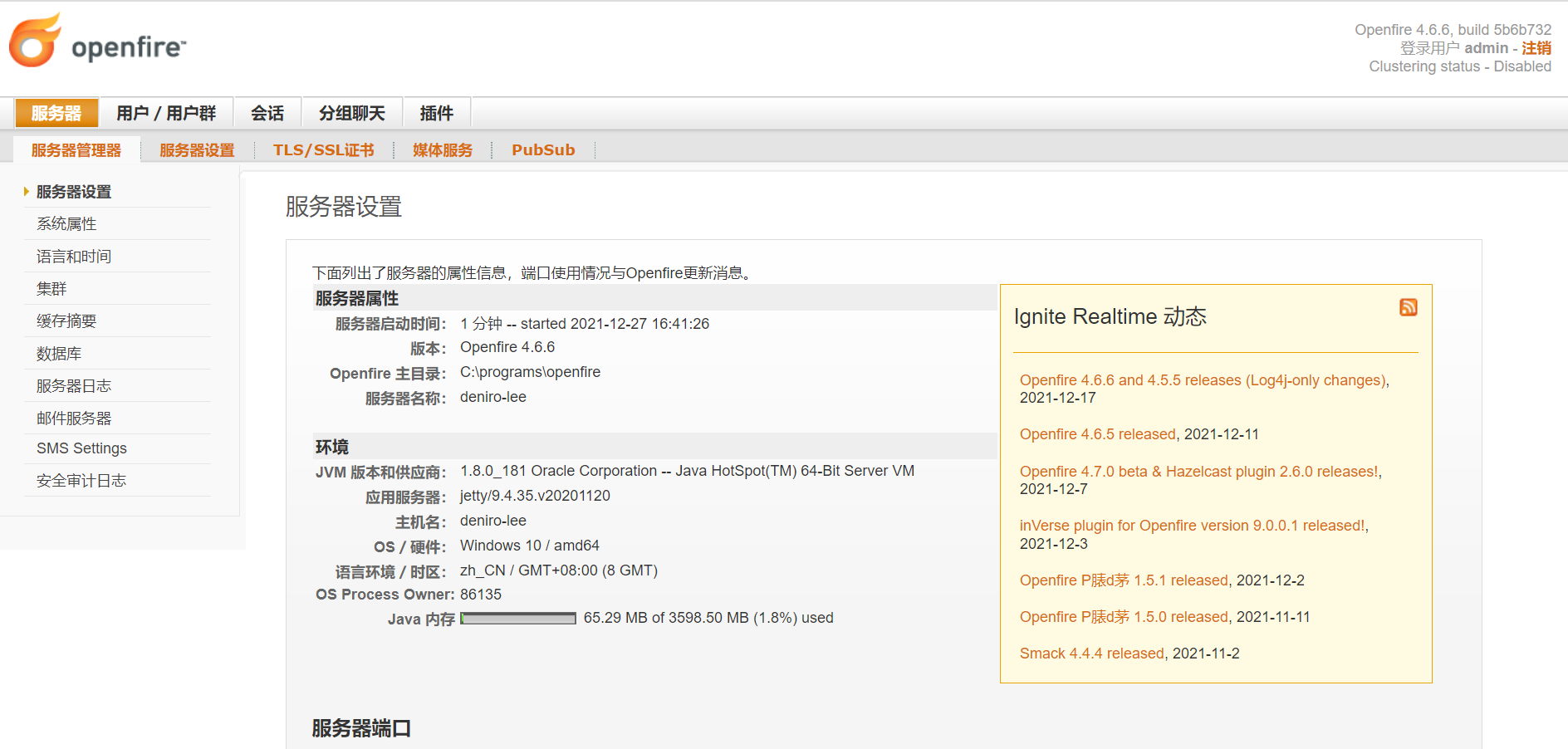
Task: Select the 服务器 main tab
Action: point(56,113)
